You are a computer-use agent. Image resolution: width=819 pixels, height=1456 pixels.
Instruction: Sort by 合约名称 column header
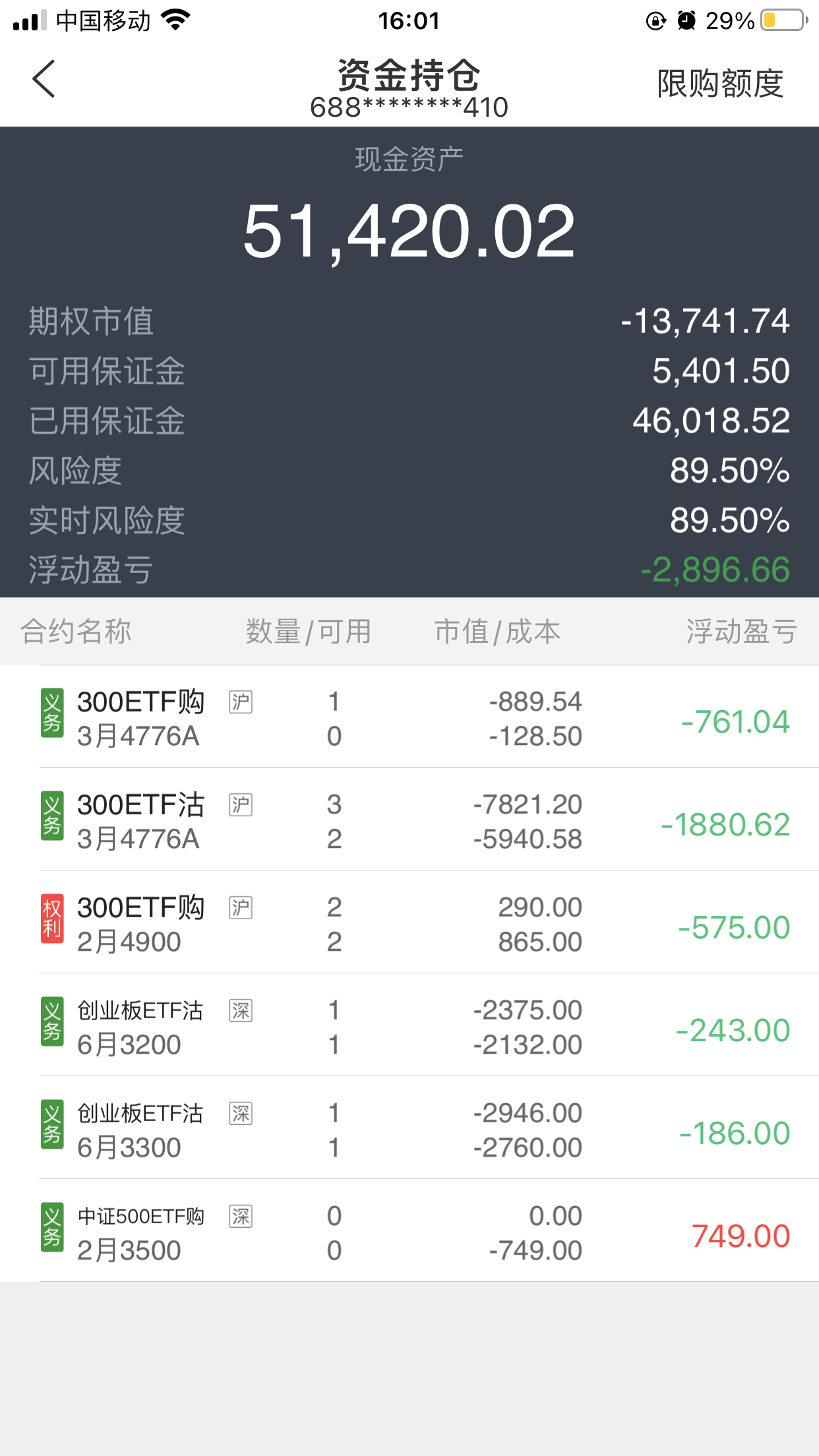tap(76, 631)
